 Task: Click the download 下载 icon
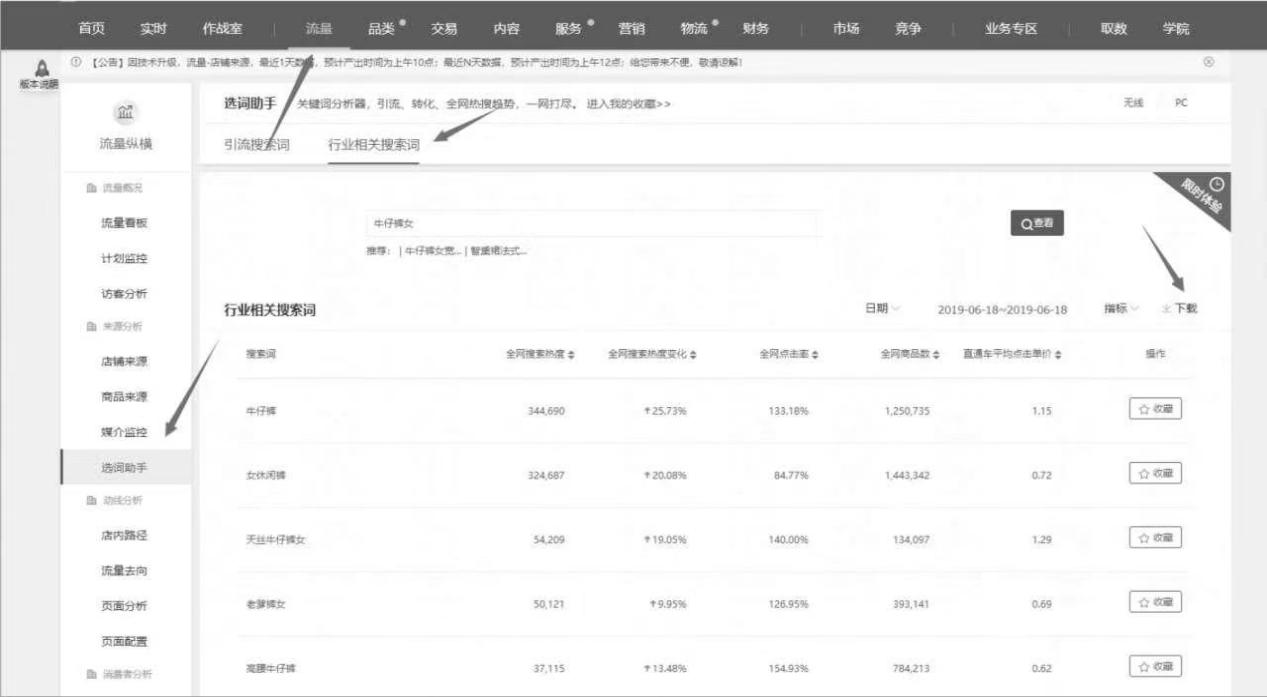1166,310
